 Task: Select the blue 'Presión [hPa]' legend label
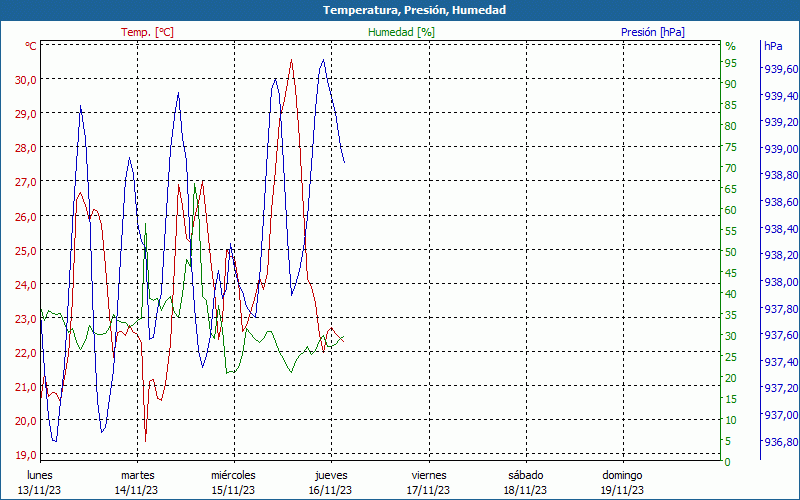[x=653, y=32]
